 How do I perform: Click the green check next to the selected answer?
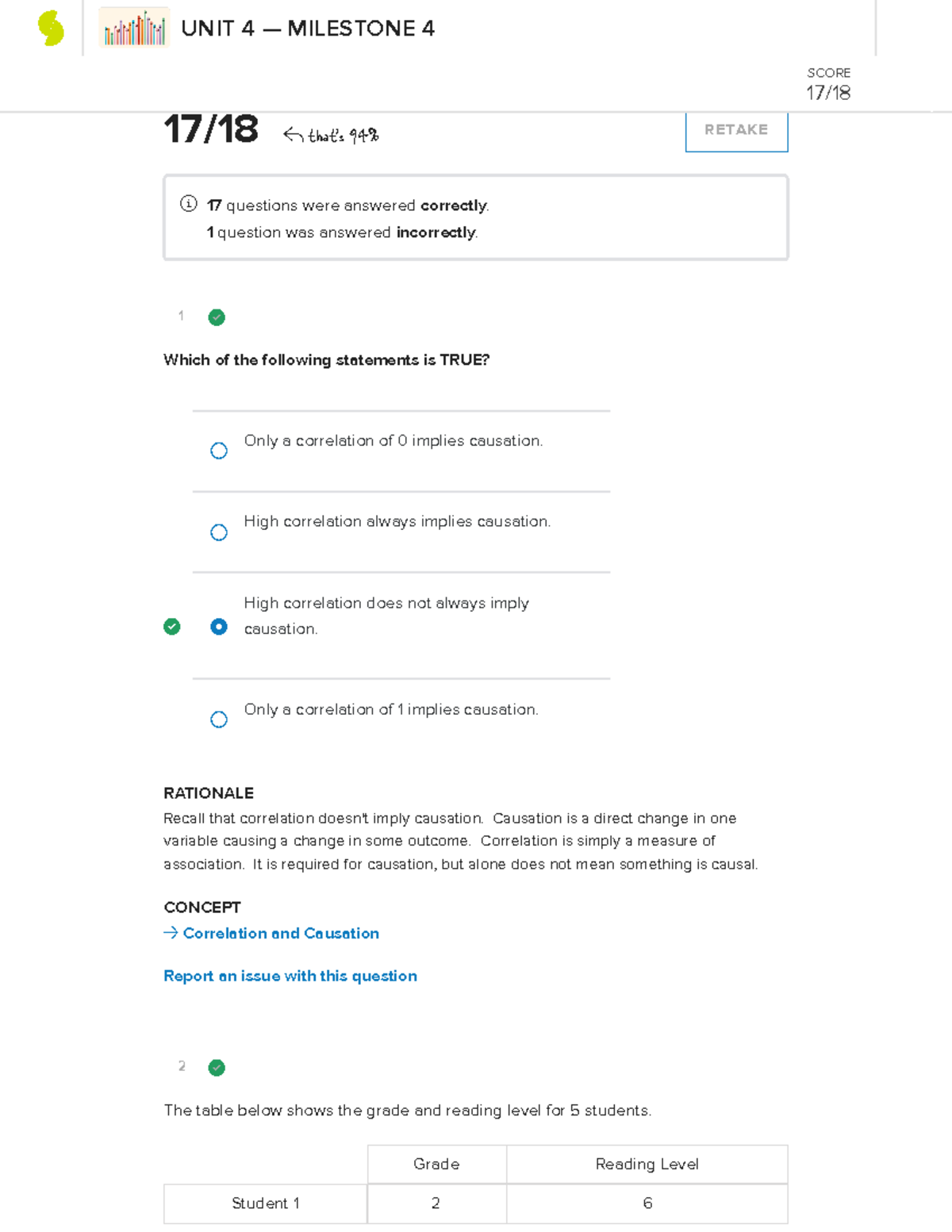[x=171, y=627]
